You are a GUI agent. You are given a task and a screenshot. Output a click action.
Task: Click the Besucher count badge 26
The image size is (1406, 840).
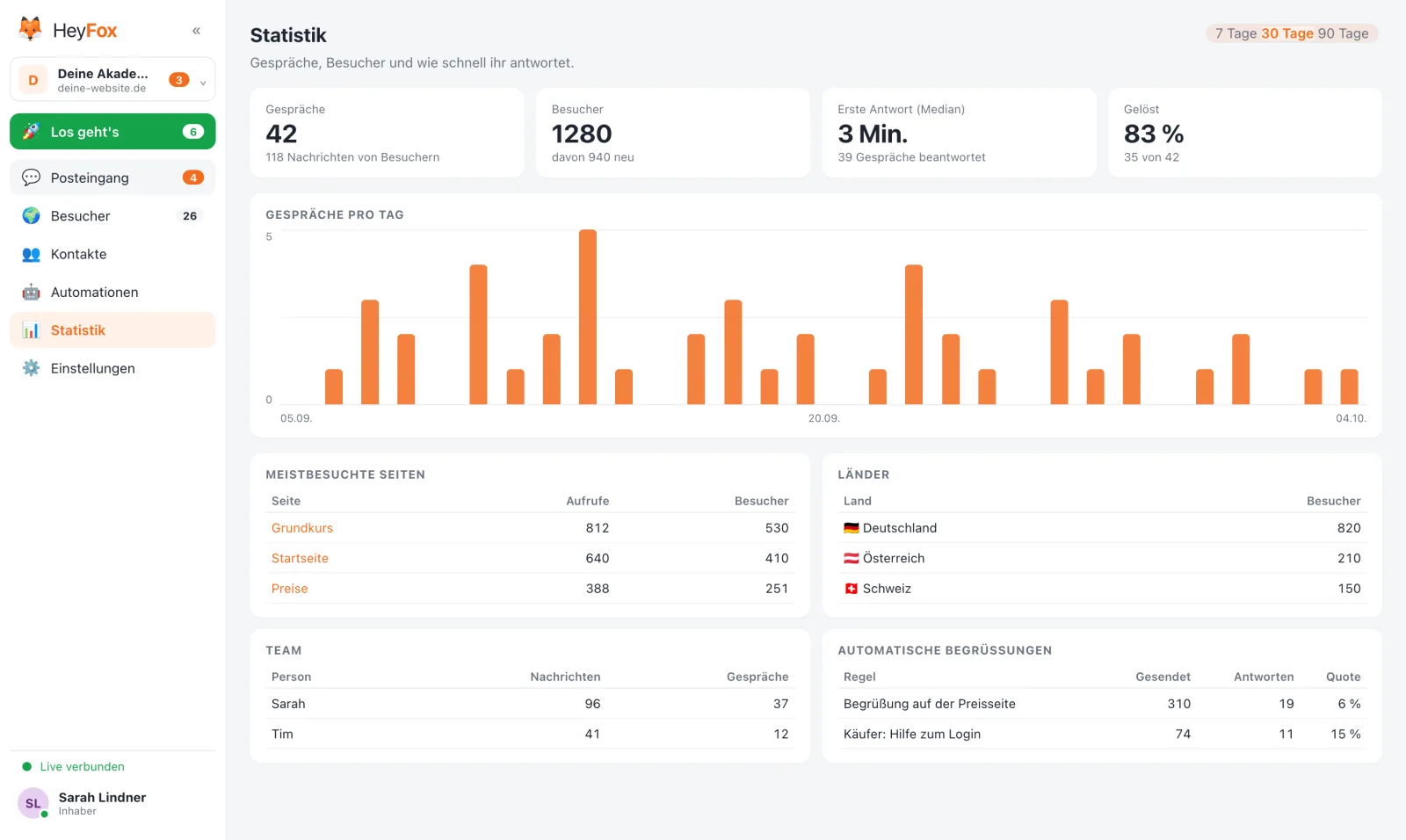tap(190, 216)
